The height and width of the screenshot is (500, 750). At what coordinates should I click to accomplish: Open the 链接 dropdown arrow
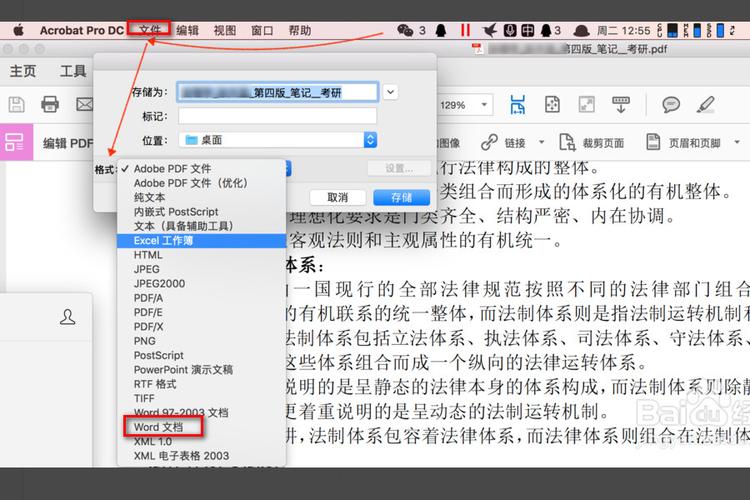541,142
